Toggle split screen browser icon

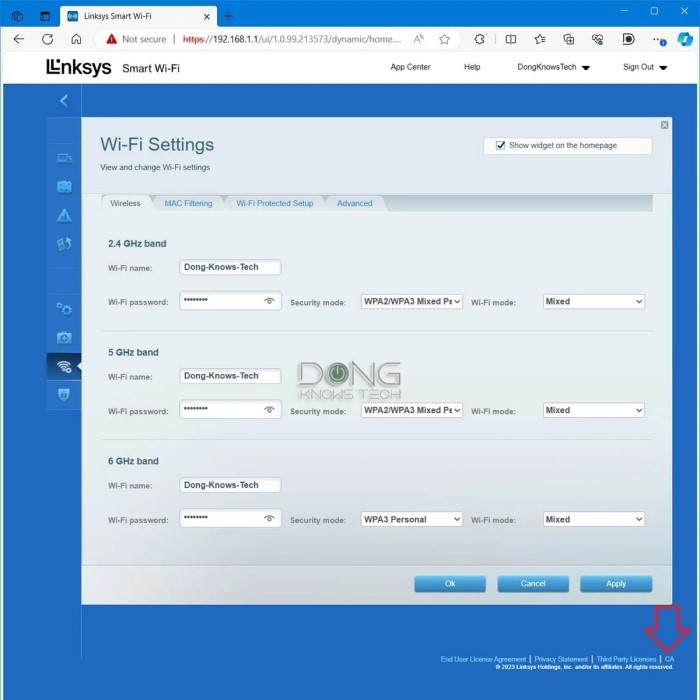click(511, 39)
